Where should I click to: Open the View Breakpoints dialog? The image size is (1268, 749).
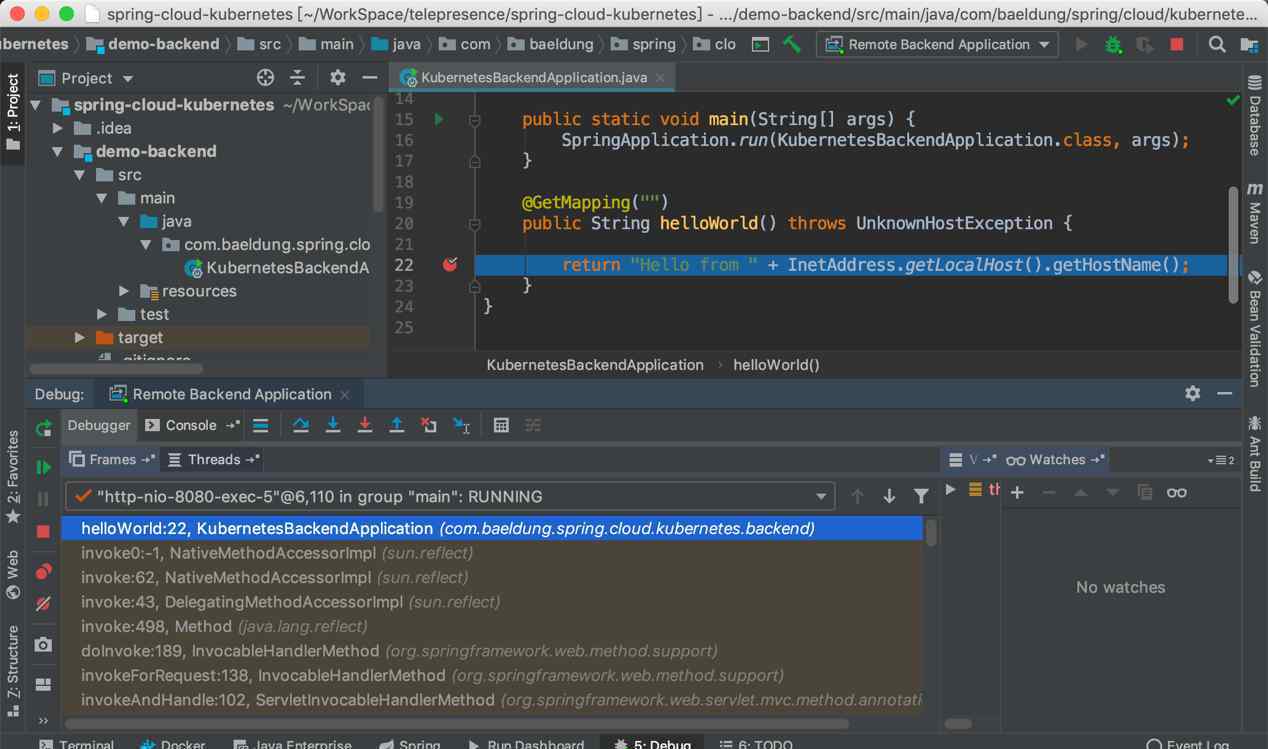click(x=43, y=572)
